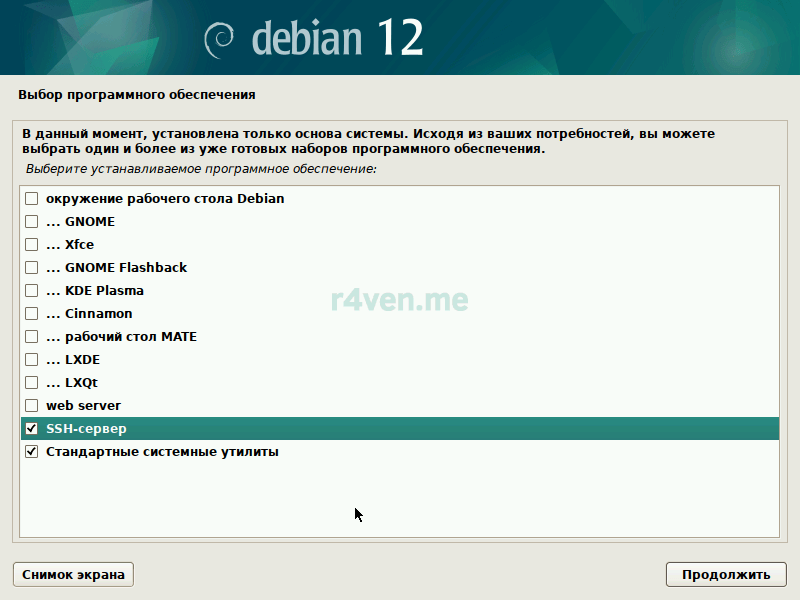This screenshot has width=800, height=600.
Task: Tick the Xfce checkbox
Action: pyautogui.click(x=32, y=244)
